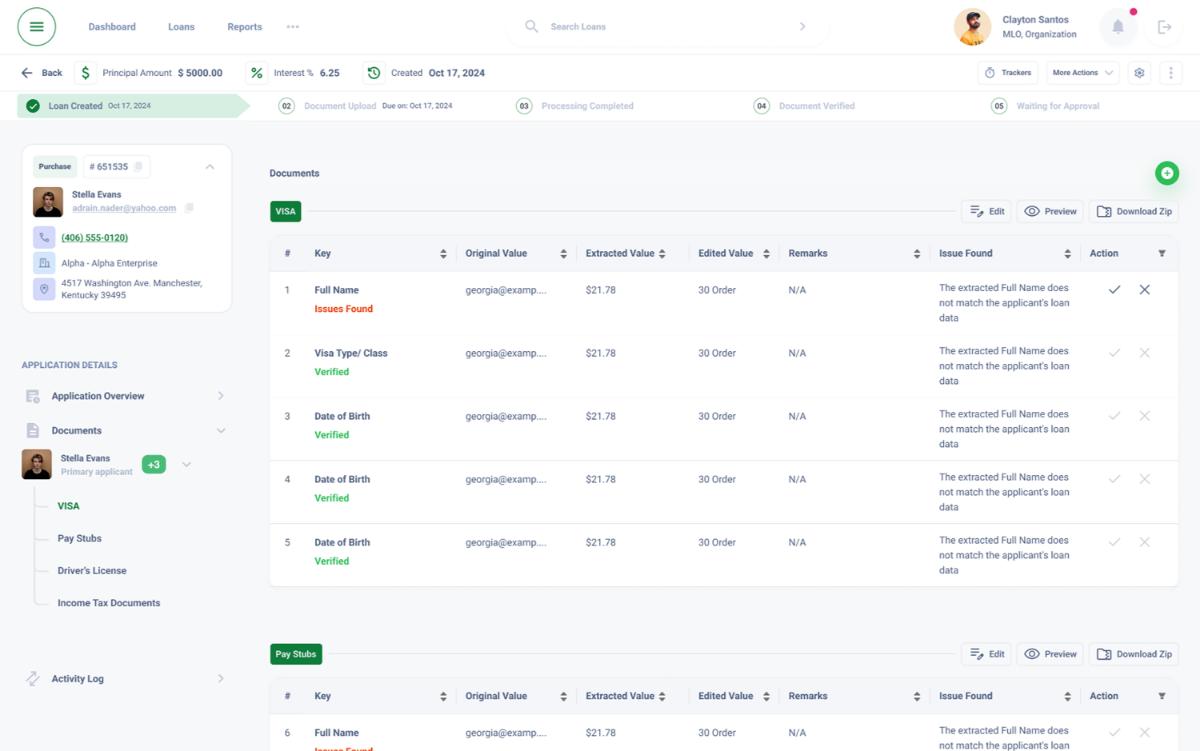This screenshot has height=751, width=1200.
Task: Click the settings gear in the loan toolbar
Action: pos(1138,72)
